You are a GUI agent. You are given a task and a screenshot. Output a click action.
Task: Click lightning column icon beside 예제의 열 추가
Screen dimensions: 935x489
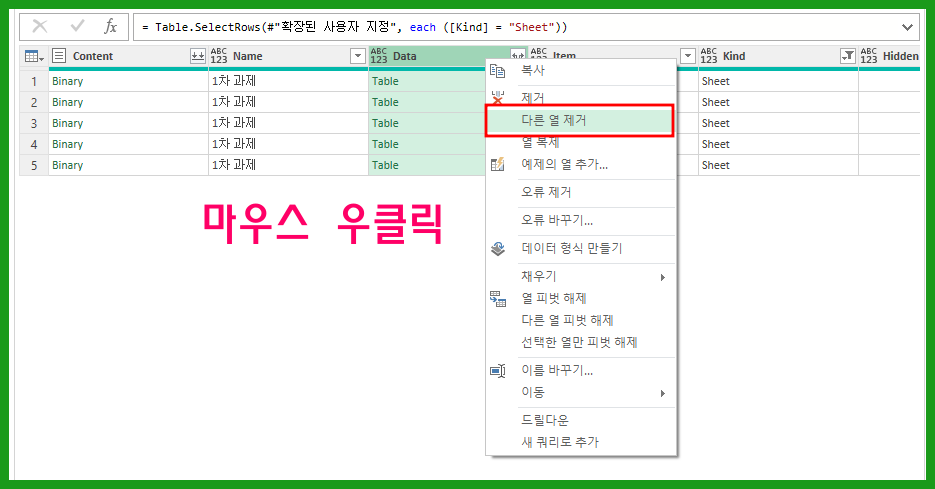pos(497,164)
